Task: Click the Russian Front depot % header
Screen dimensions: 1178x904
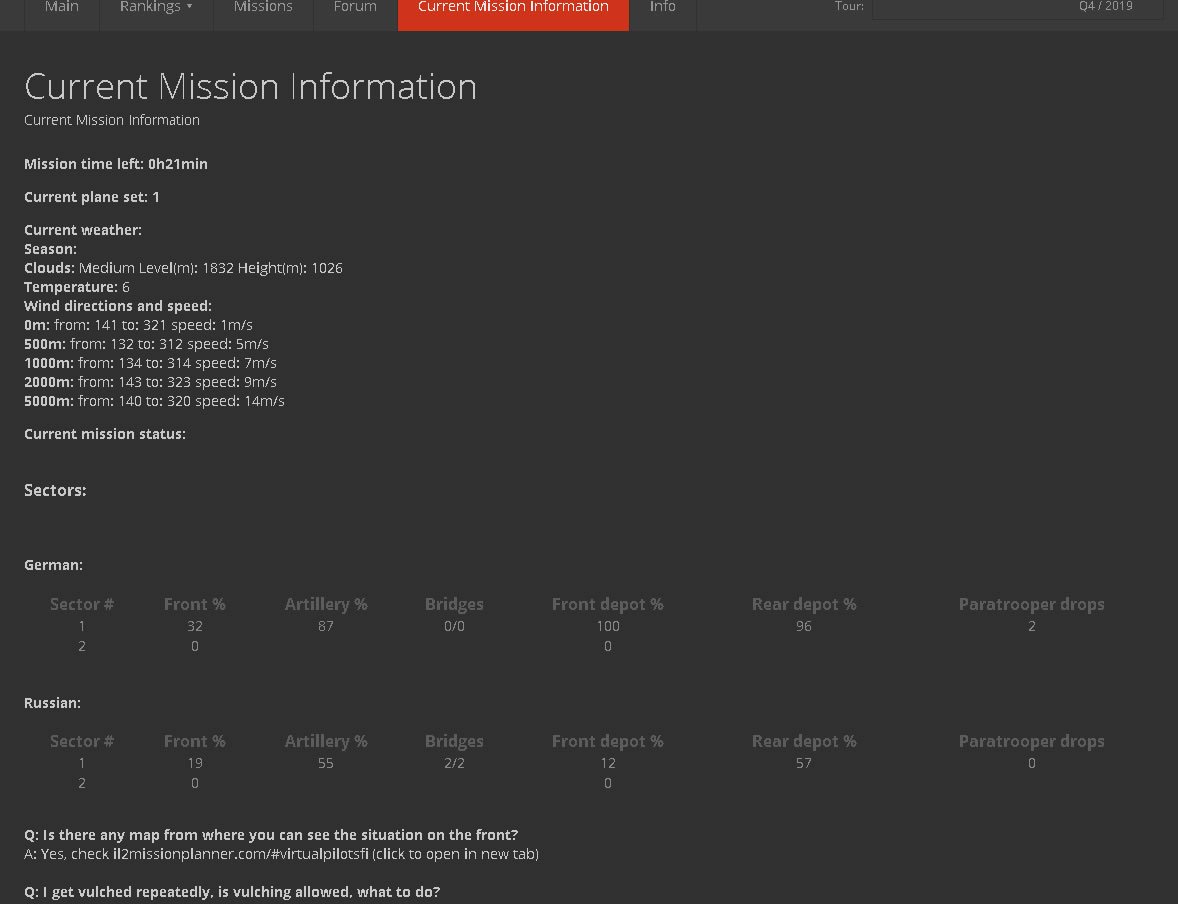Action: pos(608,741)
